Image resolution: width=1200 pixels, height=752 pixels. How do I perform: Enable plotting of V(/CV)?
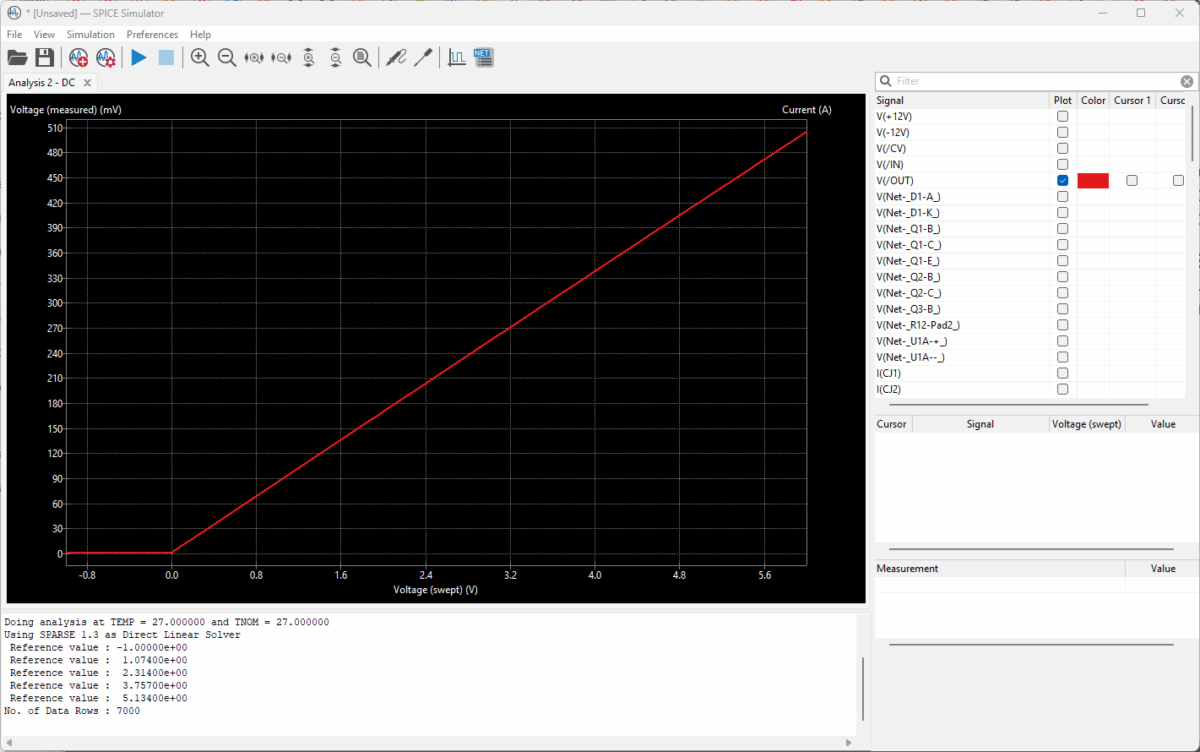coord(1062,148)
